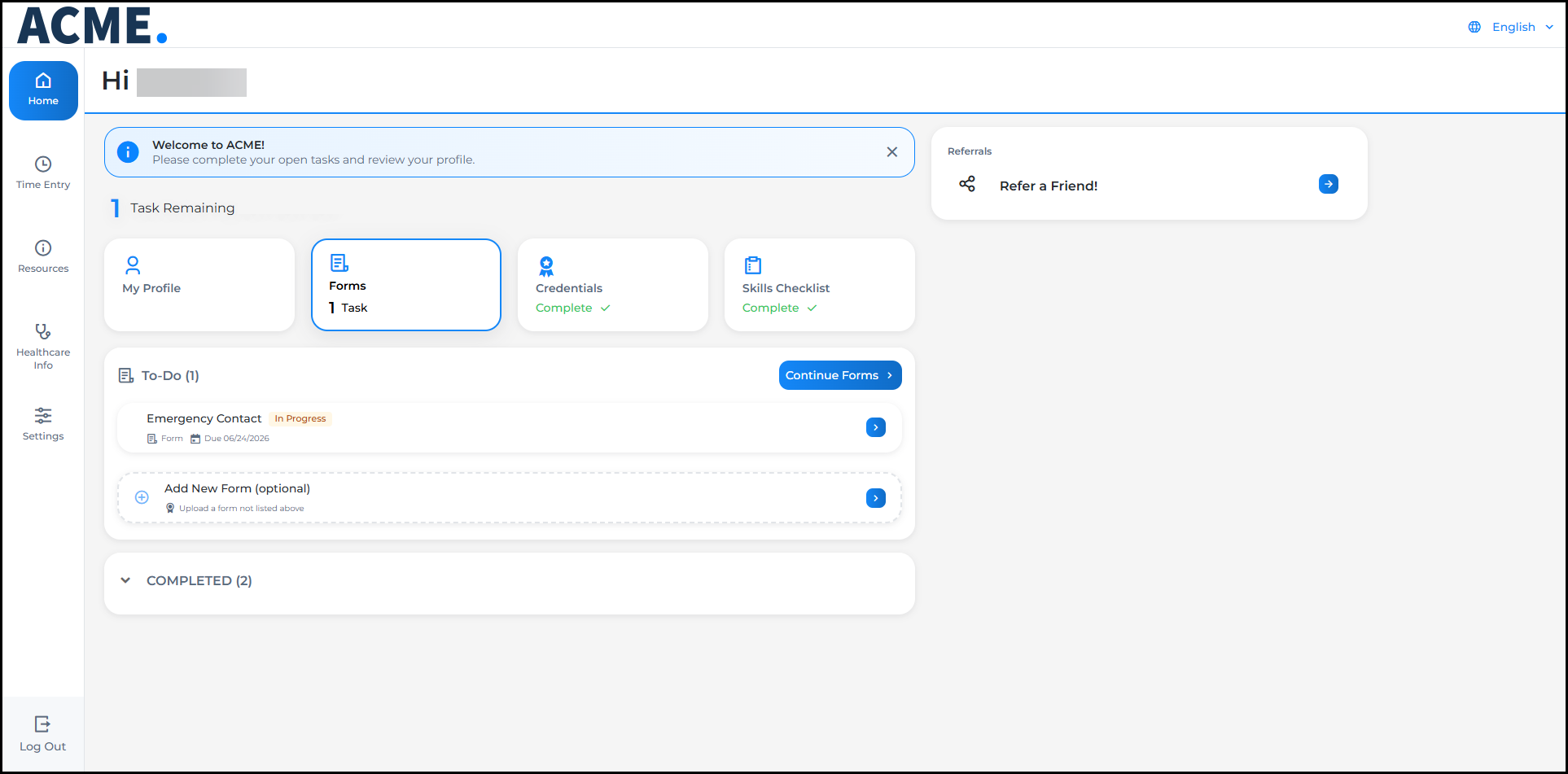Screen dimensions: 1568x774
Task: Click the Task Remaining label
Action: point(182,208)
